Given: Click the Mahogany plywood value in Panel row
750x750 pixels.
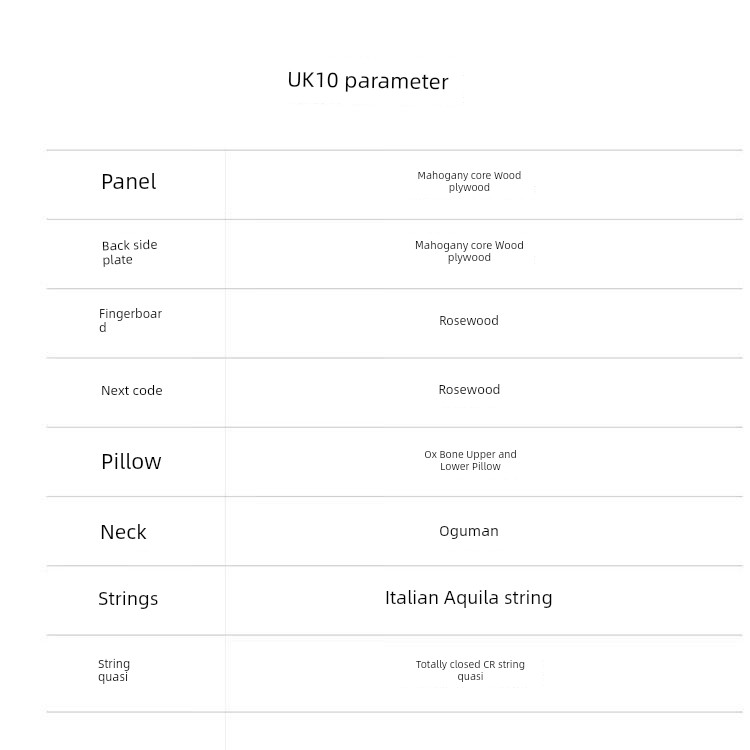Looking at the screenshot, I should pyautogui.click(x=469, y=181).
